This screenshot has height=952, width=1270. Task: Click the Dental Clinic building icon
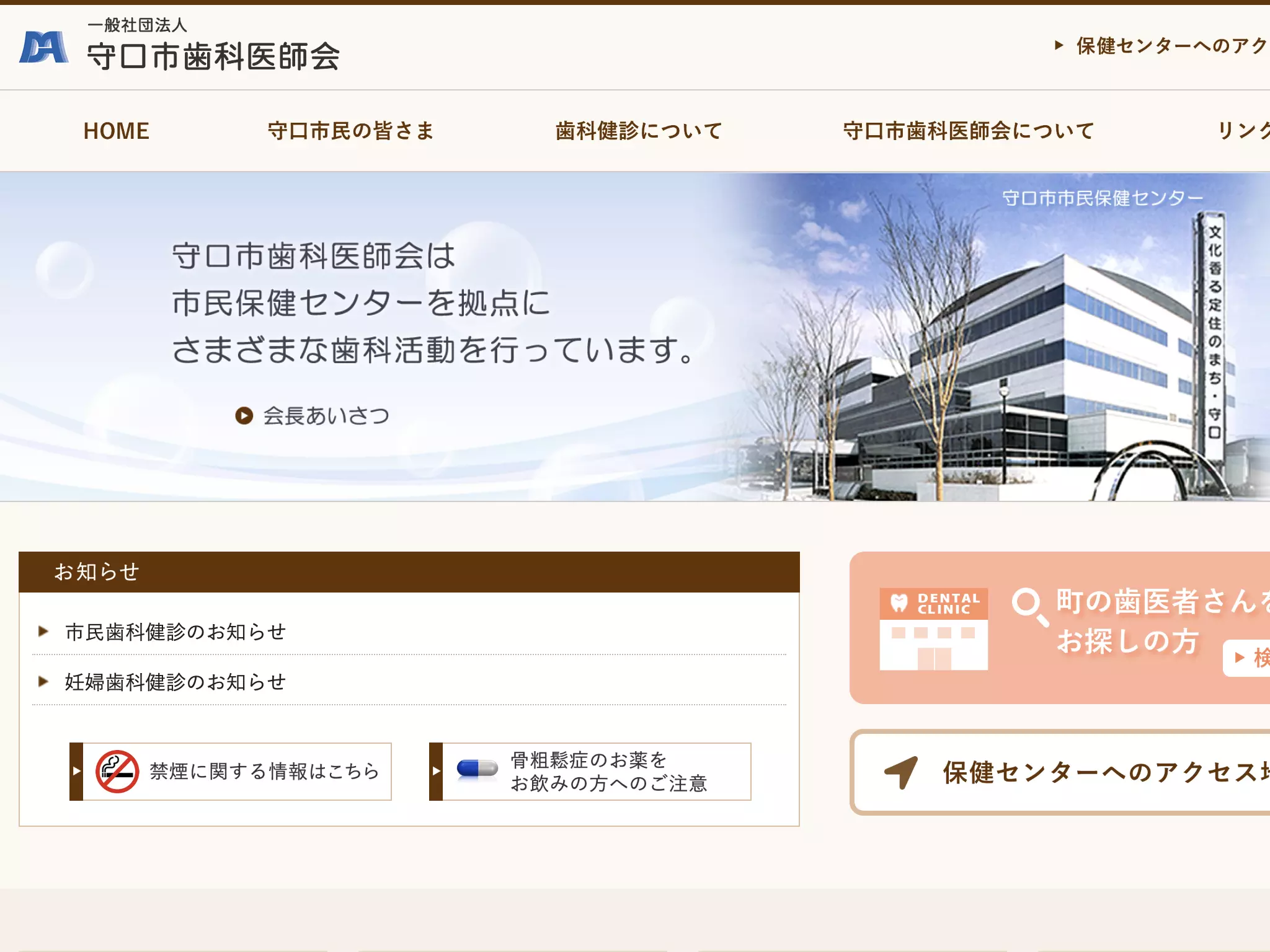click(x=934, y=629)
